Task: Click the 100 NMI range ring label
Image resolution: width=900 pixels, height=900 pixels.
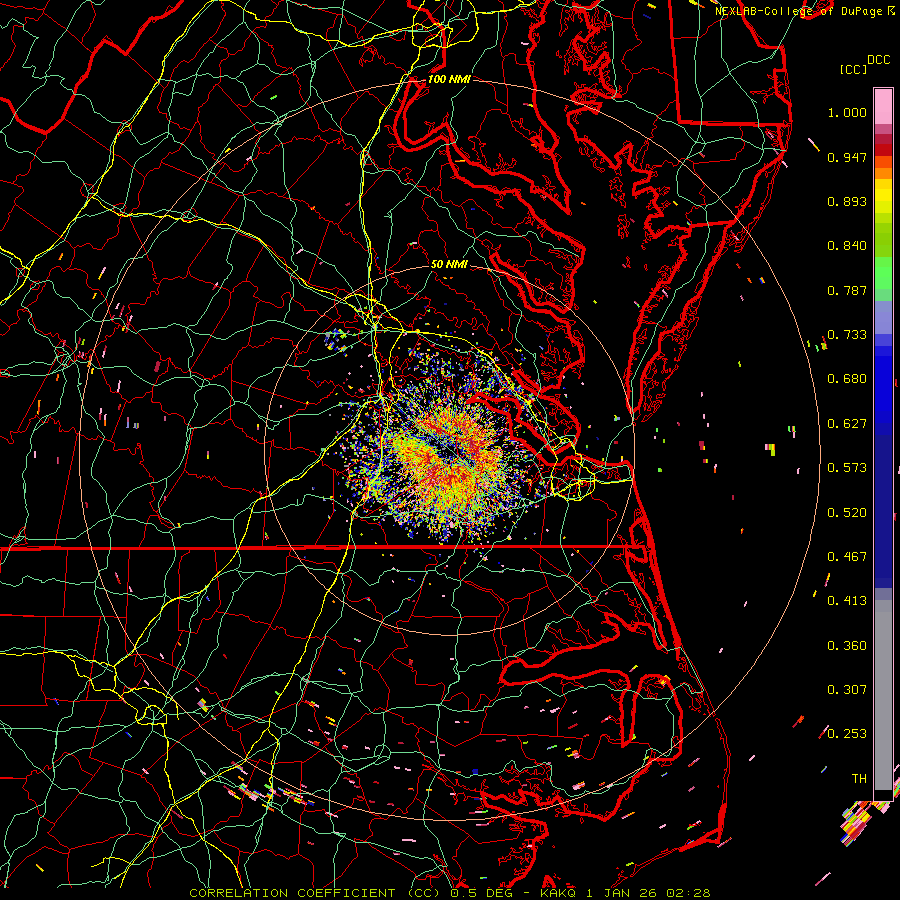Action: 449,79
